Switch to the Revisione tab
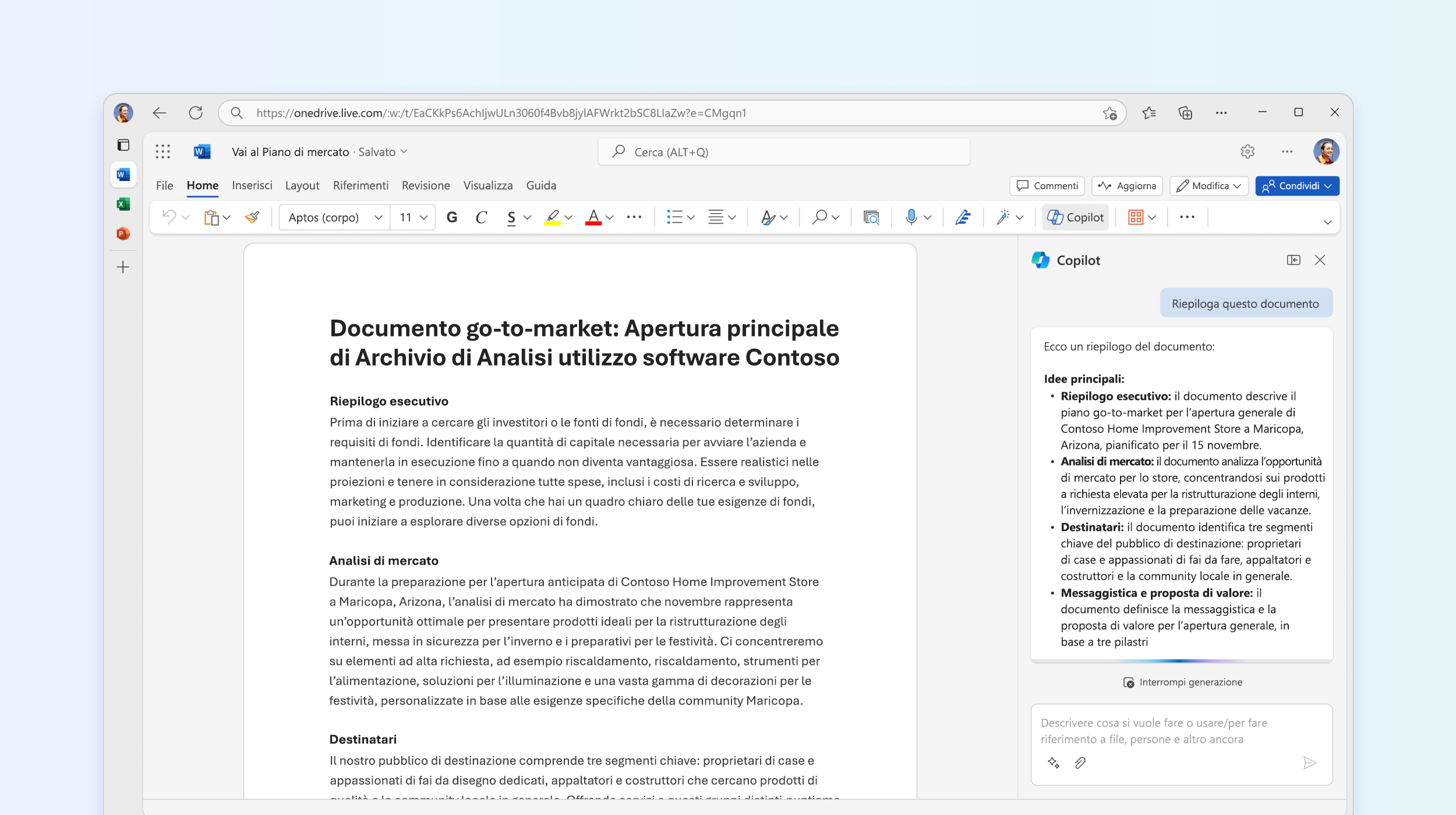Viewport: 1456px width, 815px height. [x=425, y=185]
